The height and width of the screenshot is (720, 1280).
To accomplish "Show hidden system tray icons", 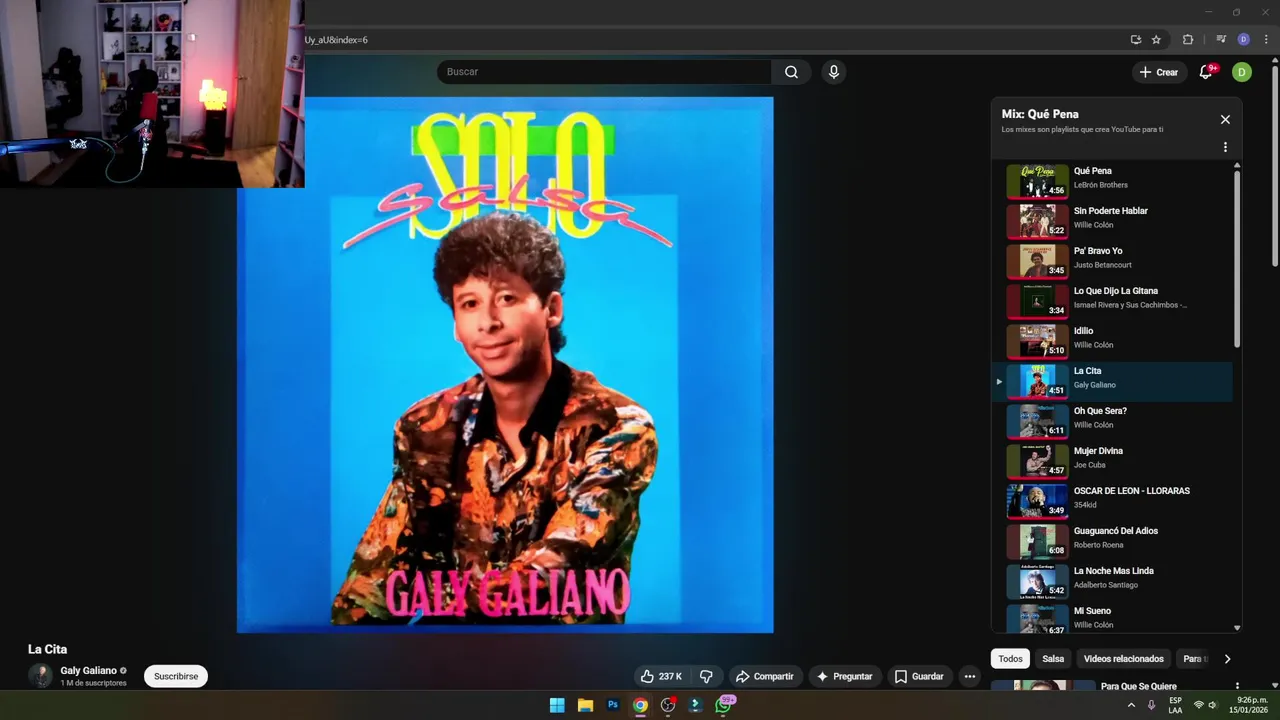I will (x=1131, y=705).
